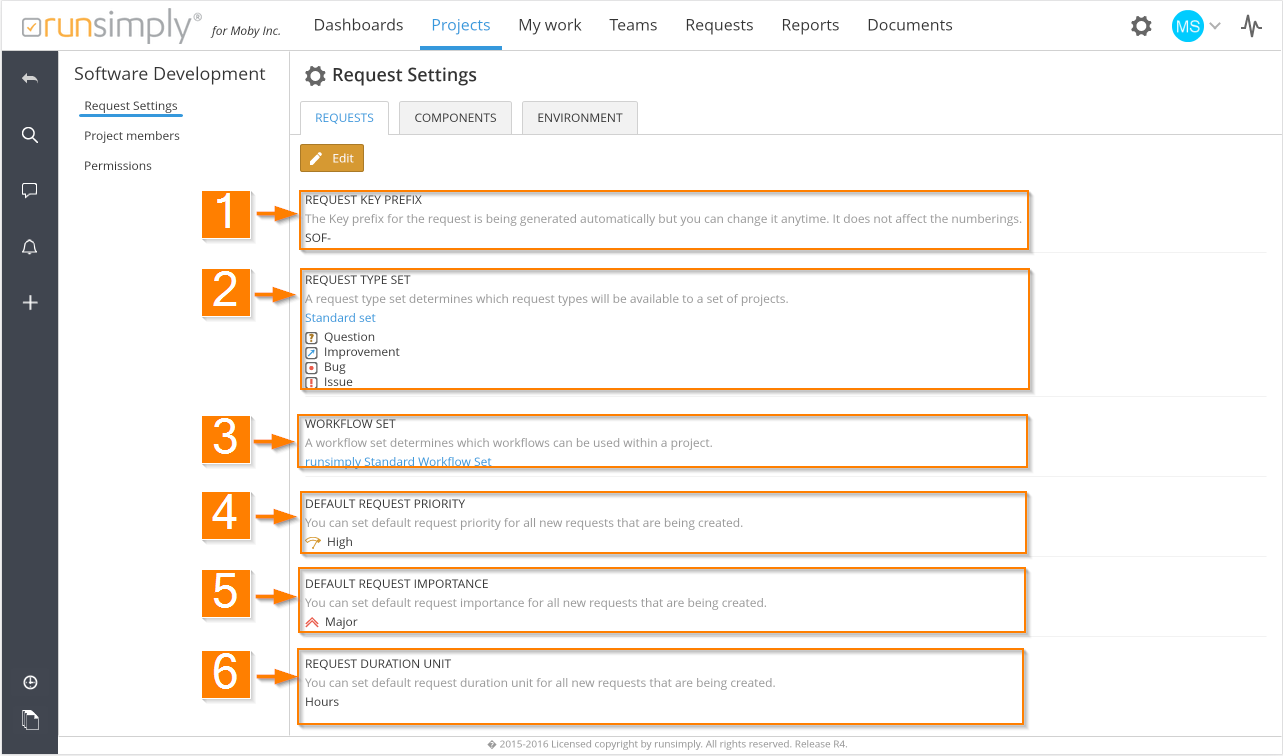Switch to the Components tab
Viewport: 1283px width, 756px height.
pos(455,118)
